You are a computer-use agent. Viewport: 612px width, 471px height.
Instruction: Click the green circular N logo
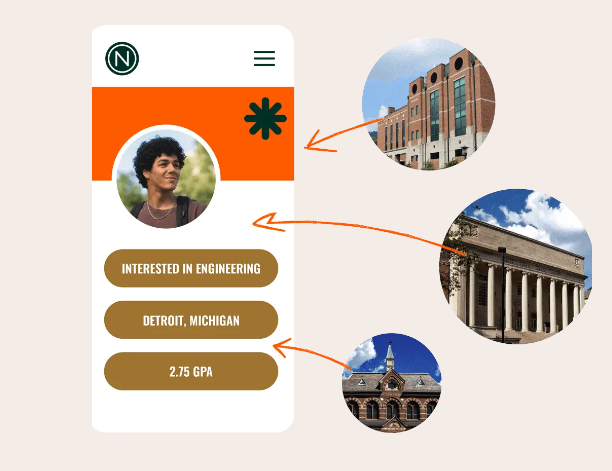point(122,59)
